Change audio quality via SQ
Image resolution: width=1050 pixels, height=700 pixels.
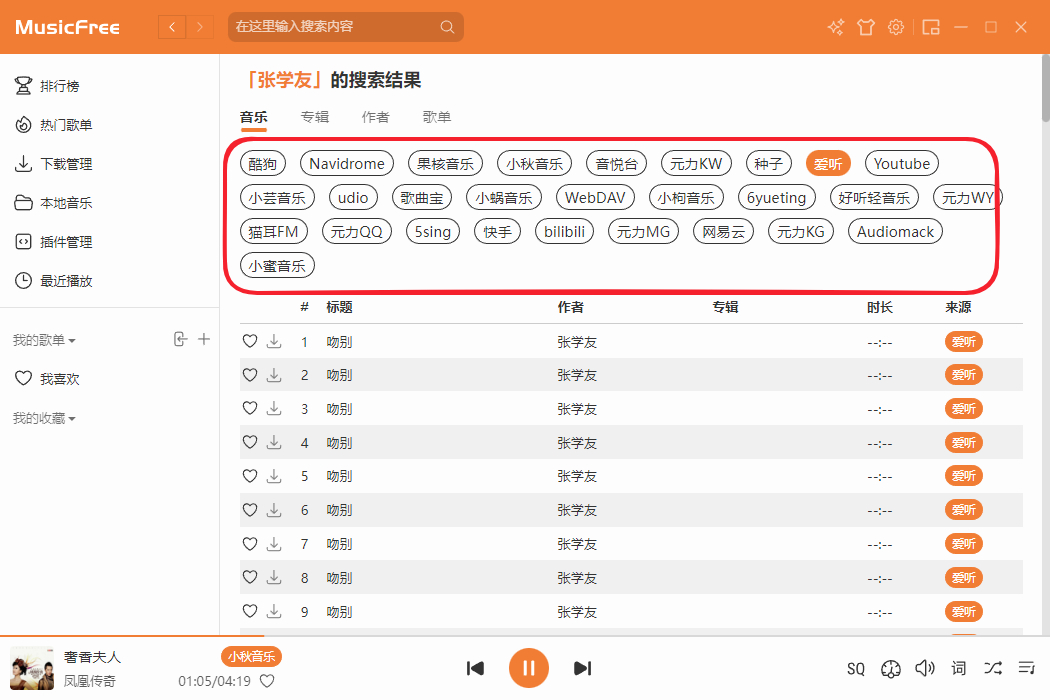(x=856, y=669)
